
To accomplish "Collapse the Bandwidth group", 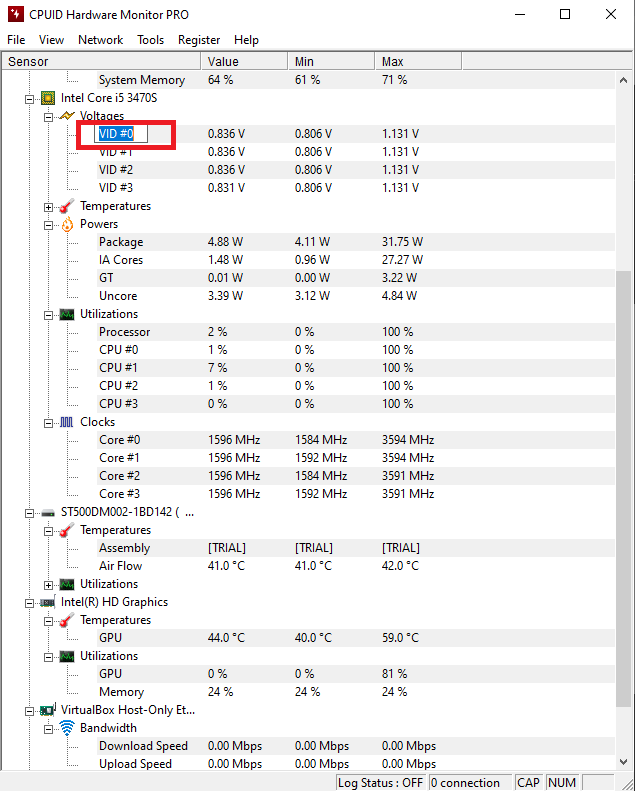I will pyautogui.click(x=48, y=729).
